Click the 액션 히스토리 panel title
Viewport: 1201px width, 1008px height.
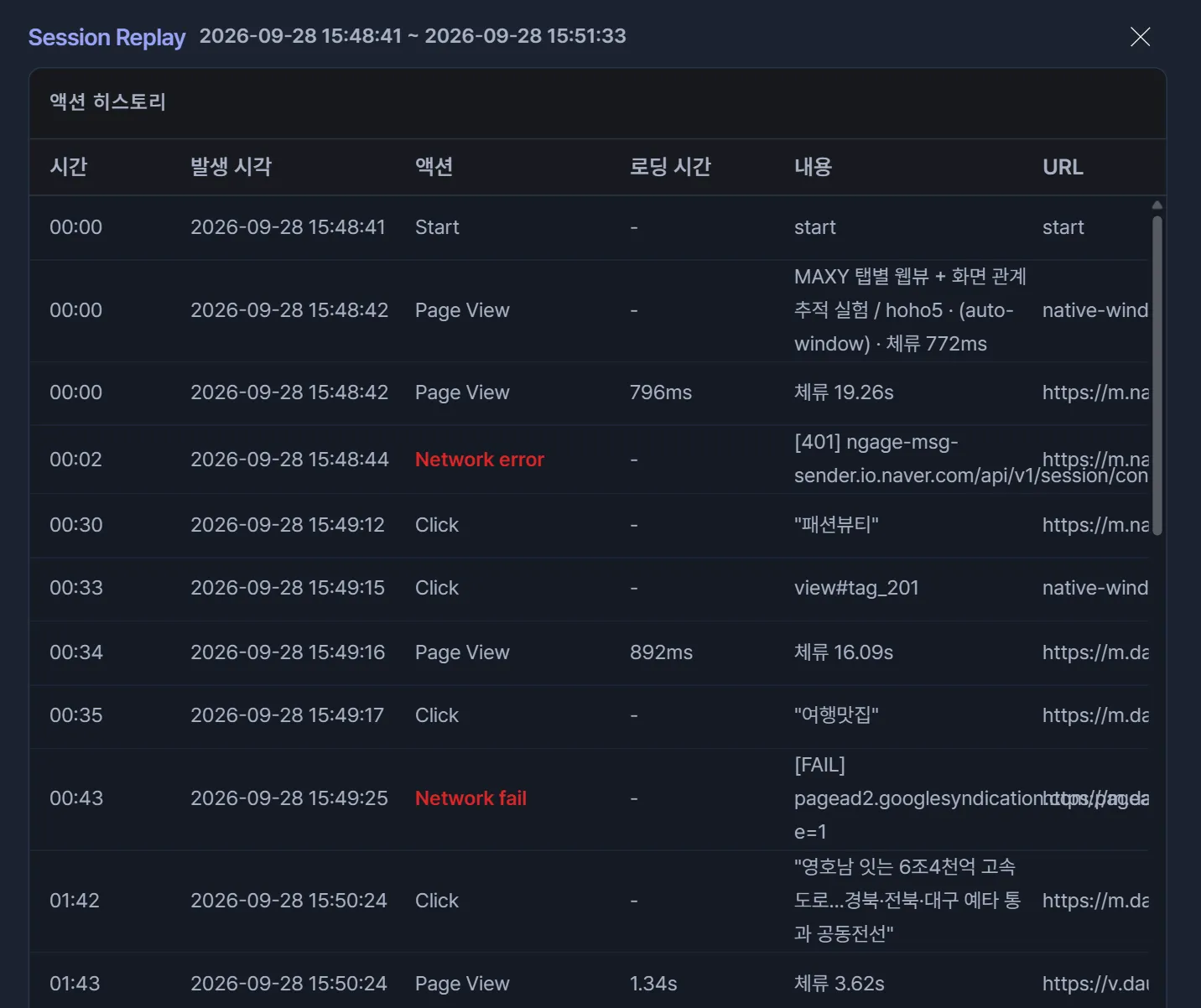point(108,102)
